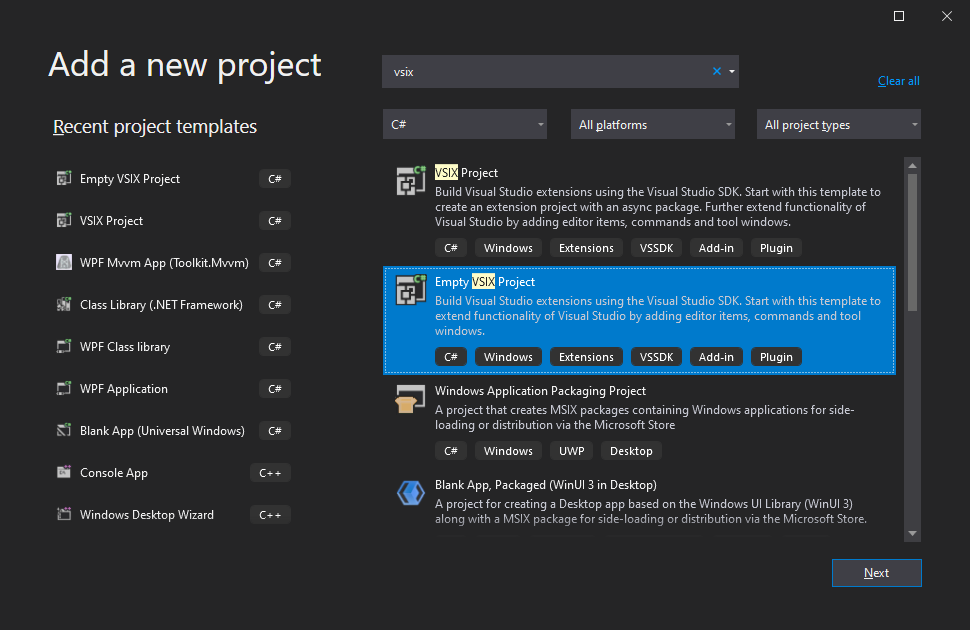The width and height of the screenshot is (970, 630).
Task: Click the C++ tag beside Windows Desktop Wizard
Action: coord(270,515)
